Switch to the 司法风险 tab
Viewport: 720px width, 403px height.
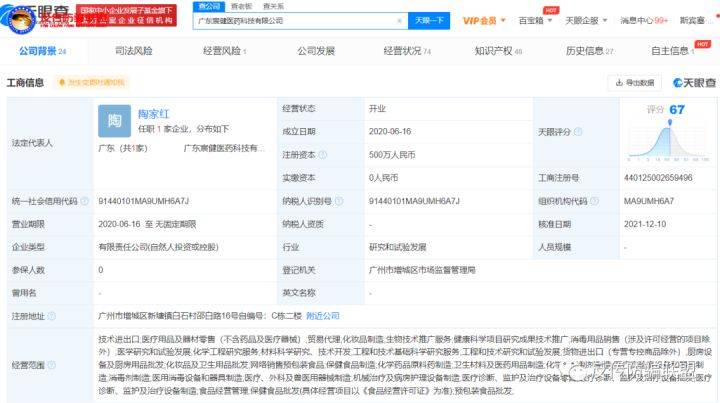pyautogui.click(x=134, y=51)
